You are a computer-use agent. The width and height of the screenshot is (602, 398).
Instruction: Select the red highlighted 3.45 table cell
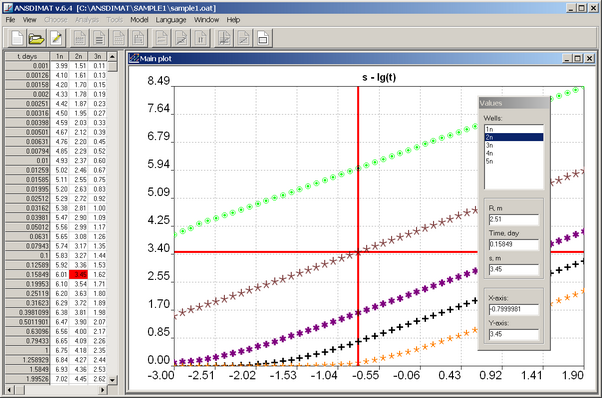tap(79, 274)
